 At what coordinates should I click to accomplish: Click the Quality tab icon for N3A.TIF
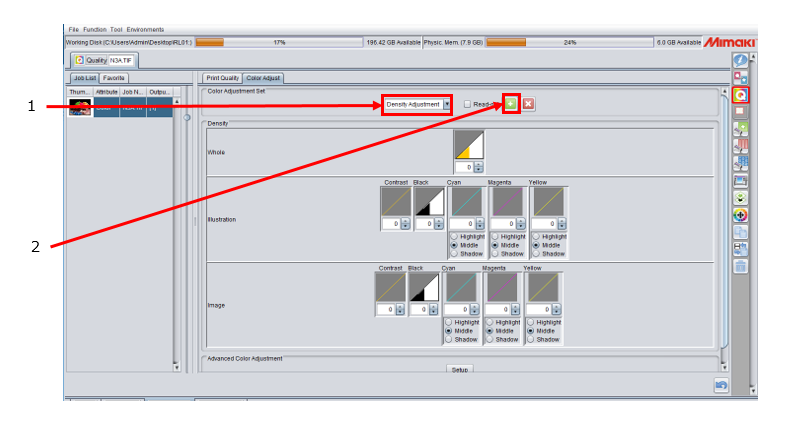click(80, 60)
